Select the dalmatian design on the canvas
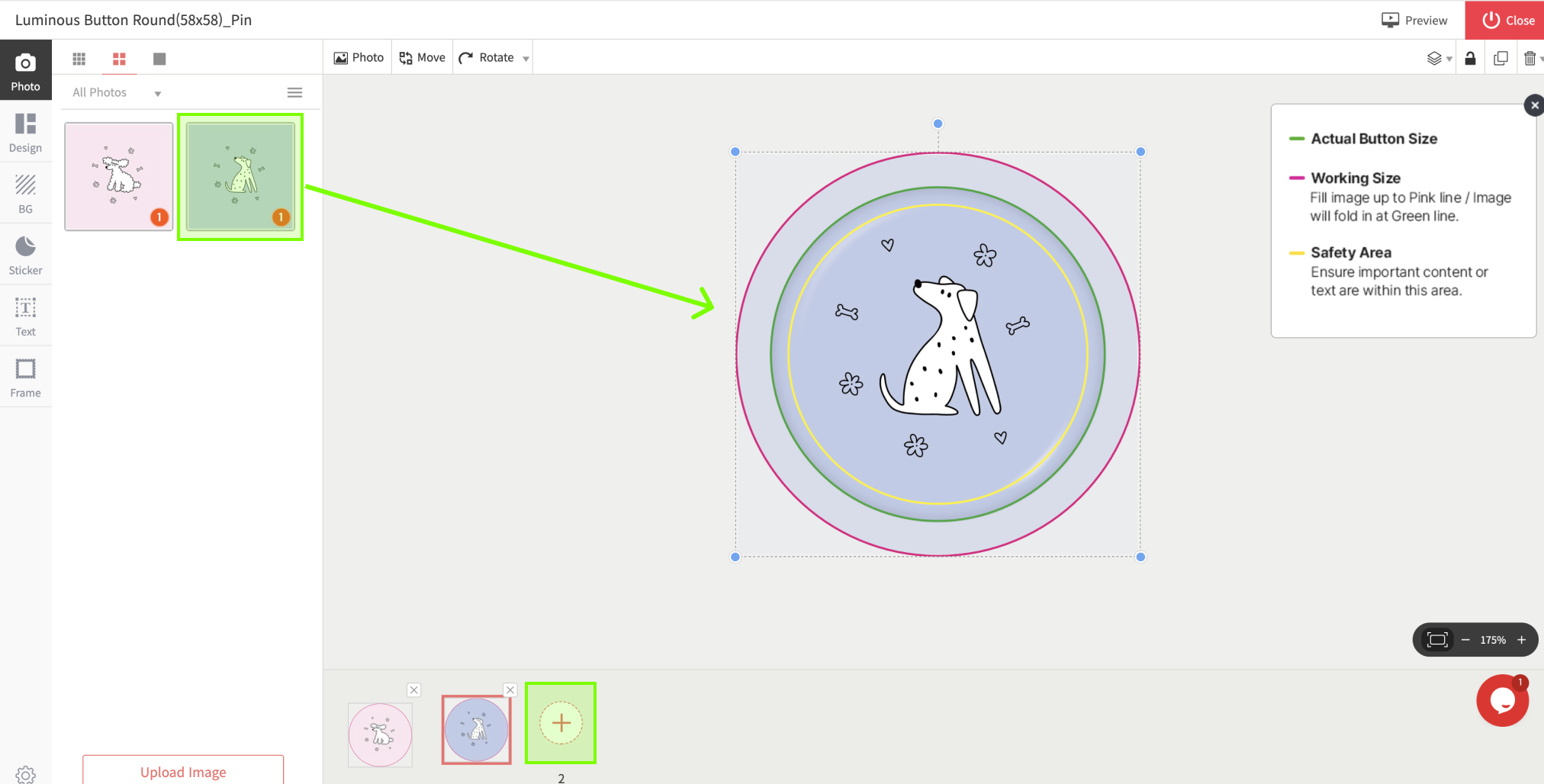The width and height of the screenshot is (1544, 784). point(938,354)
